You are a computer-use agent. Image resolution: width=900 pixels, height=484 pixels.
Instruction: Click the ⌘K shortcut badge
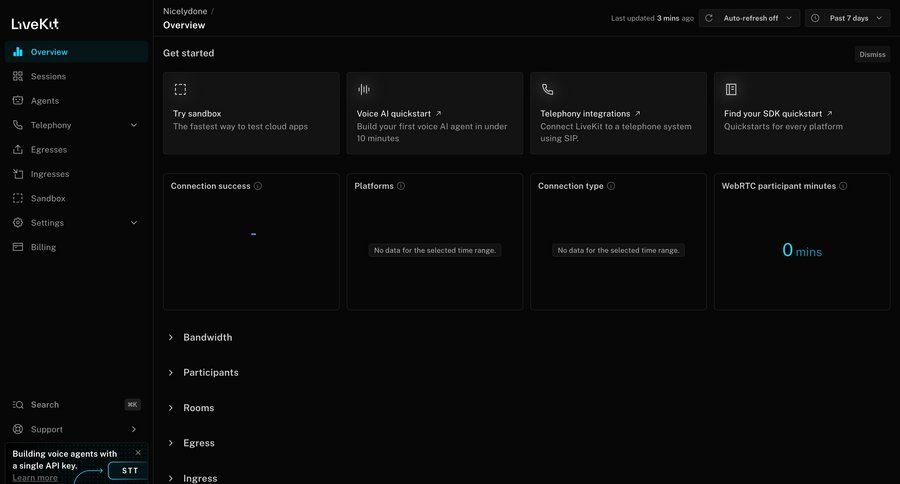[133, 405]
